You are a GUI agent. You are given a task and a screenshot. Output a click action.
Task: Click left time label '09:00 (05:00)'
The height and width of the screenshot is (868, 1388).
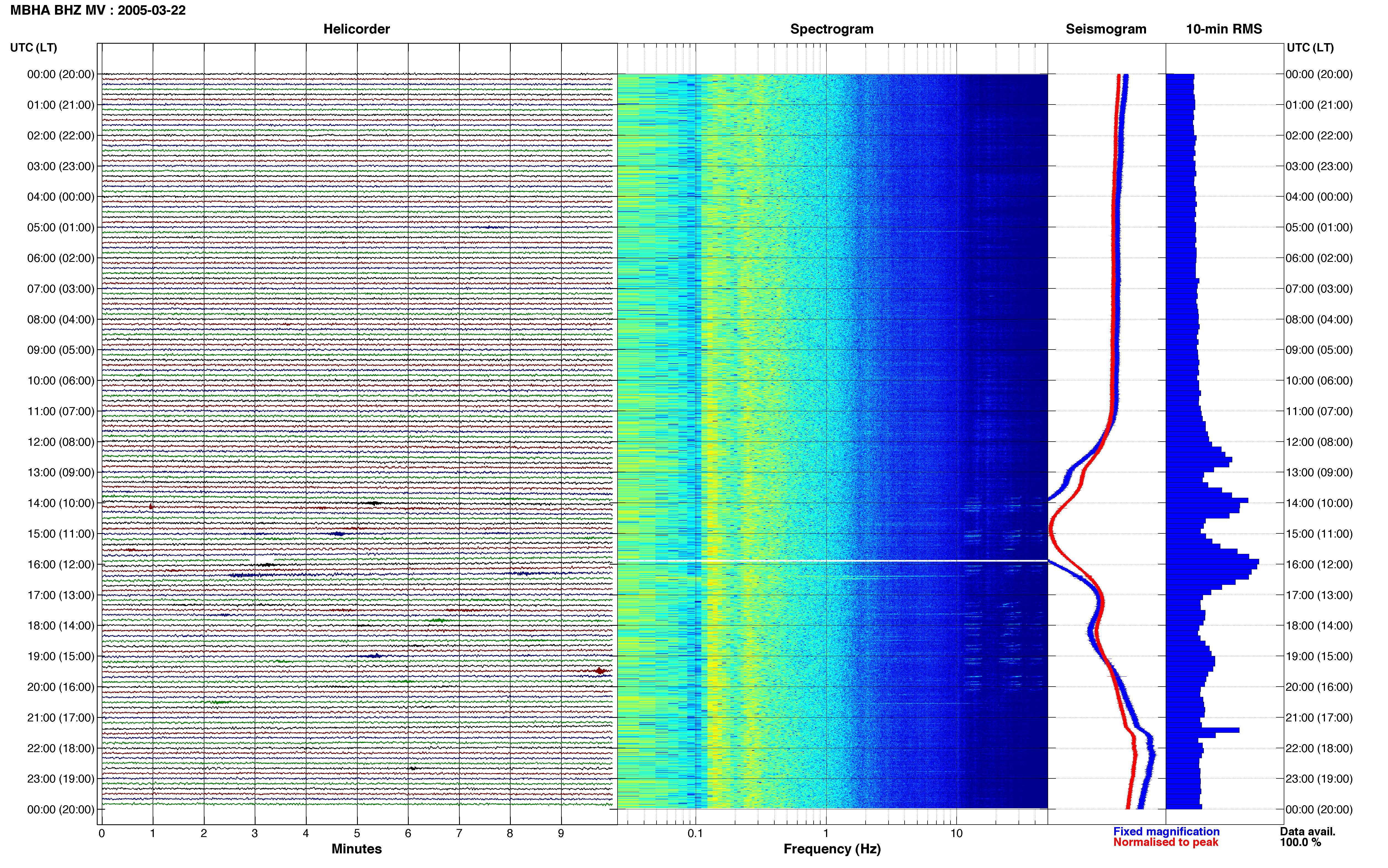point(61,350)
